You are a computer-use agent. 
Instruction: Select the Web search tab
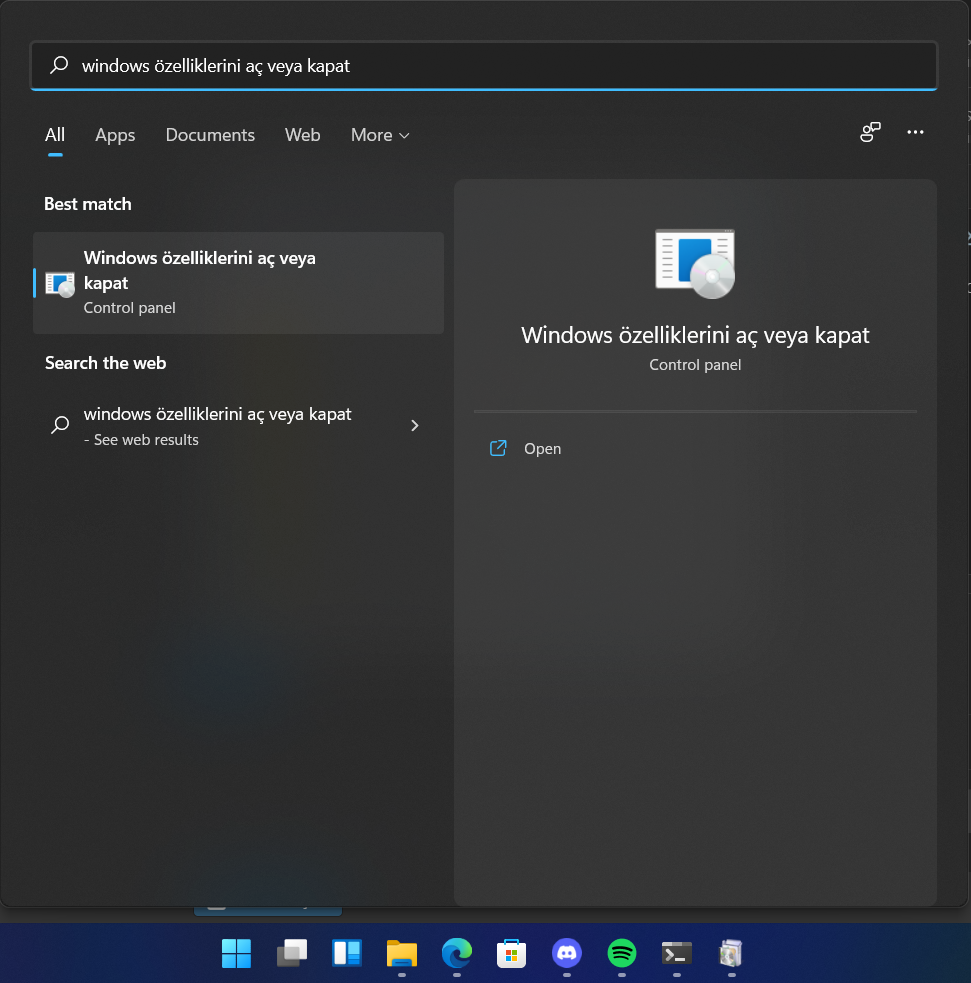click(x=302, y=135)
